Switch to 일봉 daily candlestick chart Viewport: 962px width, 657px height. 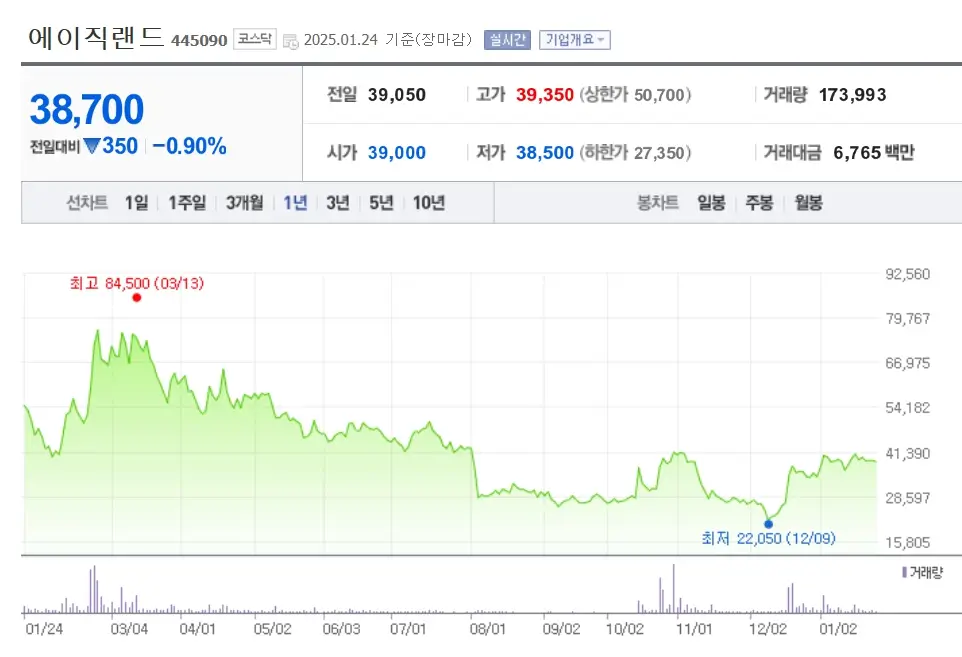(x=710, y=202)
